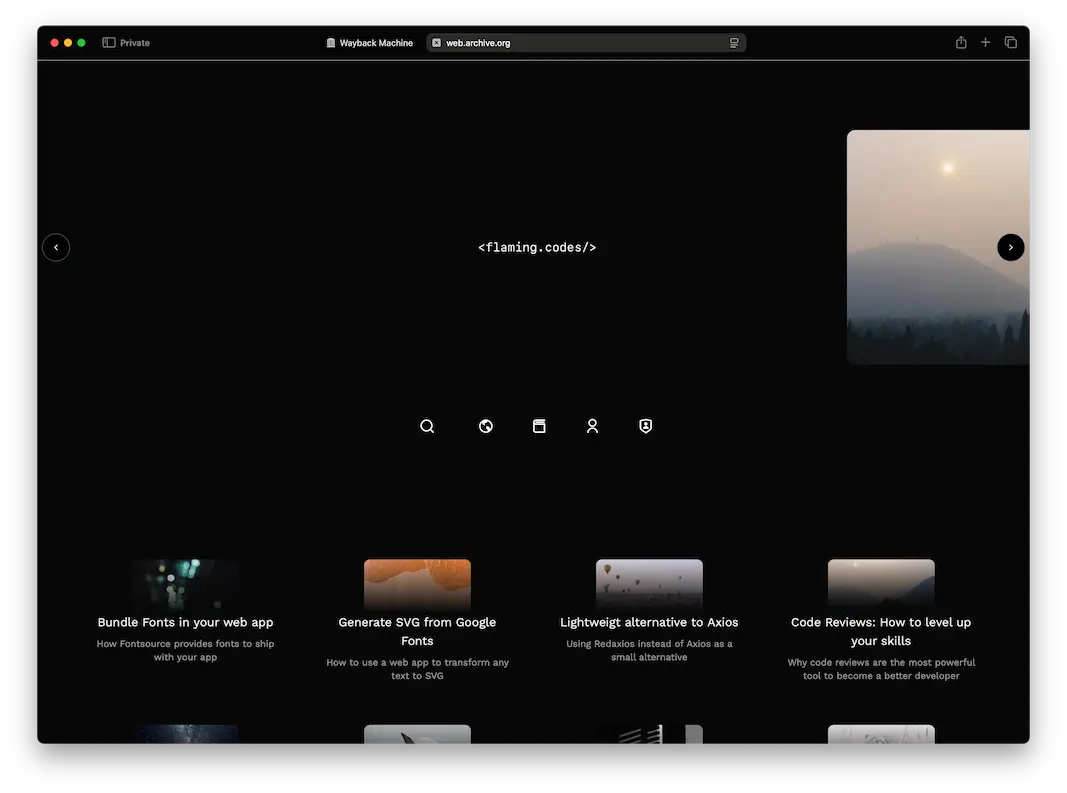
Task: Click the yellow minimize window button
Action: coord(68,42)
